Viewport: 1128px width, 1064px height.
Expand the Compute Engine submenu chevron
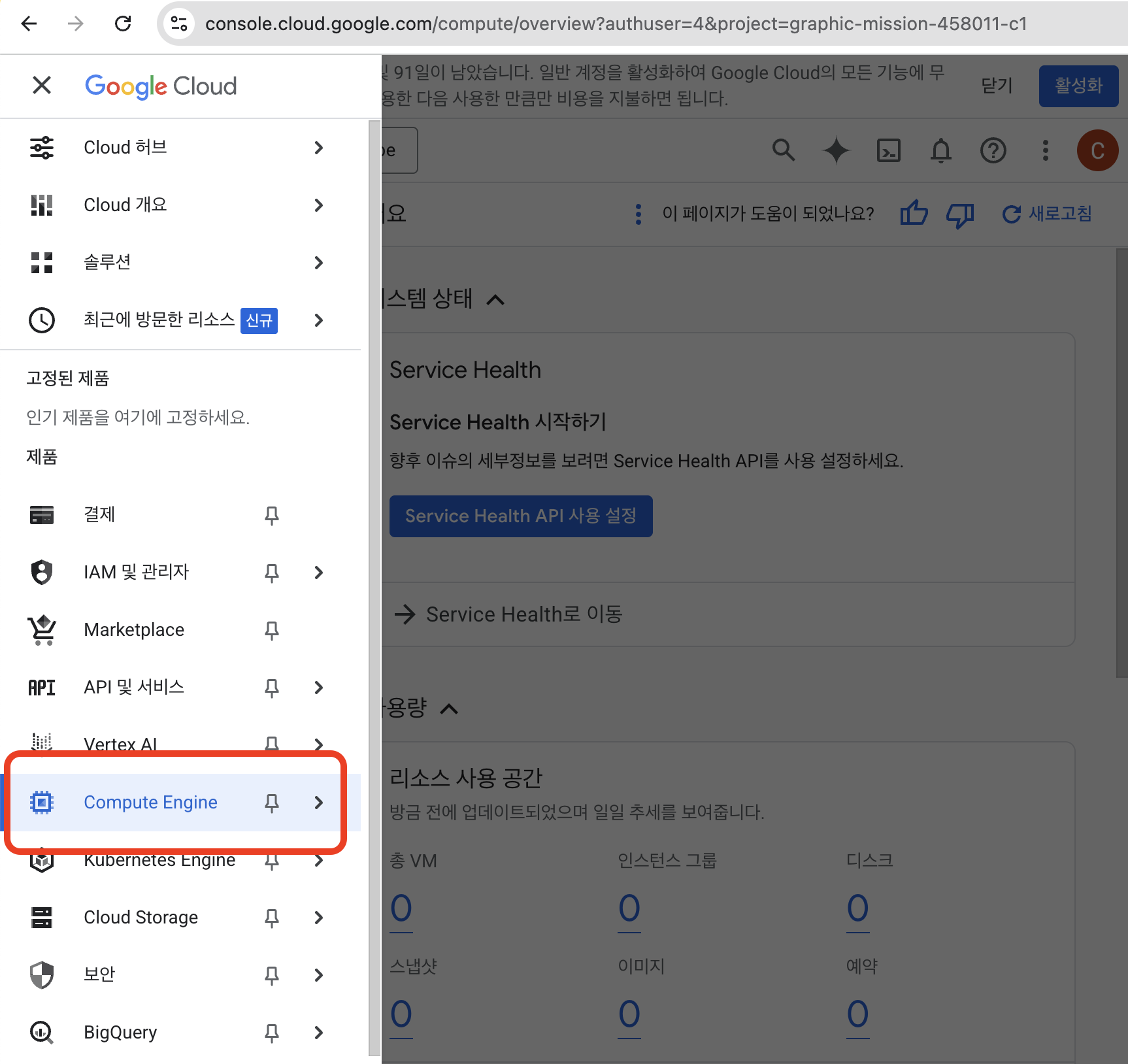(x=319, y=803)
